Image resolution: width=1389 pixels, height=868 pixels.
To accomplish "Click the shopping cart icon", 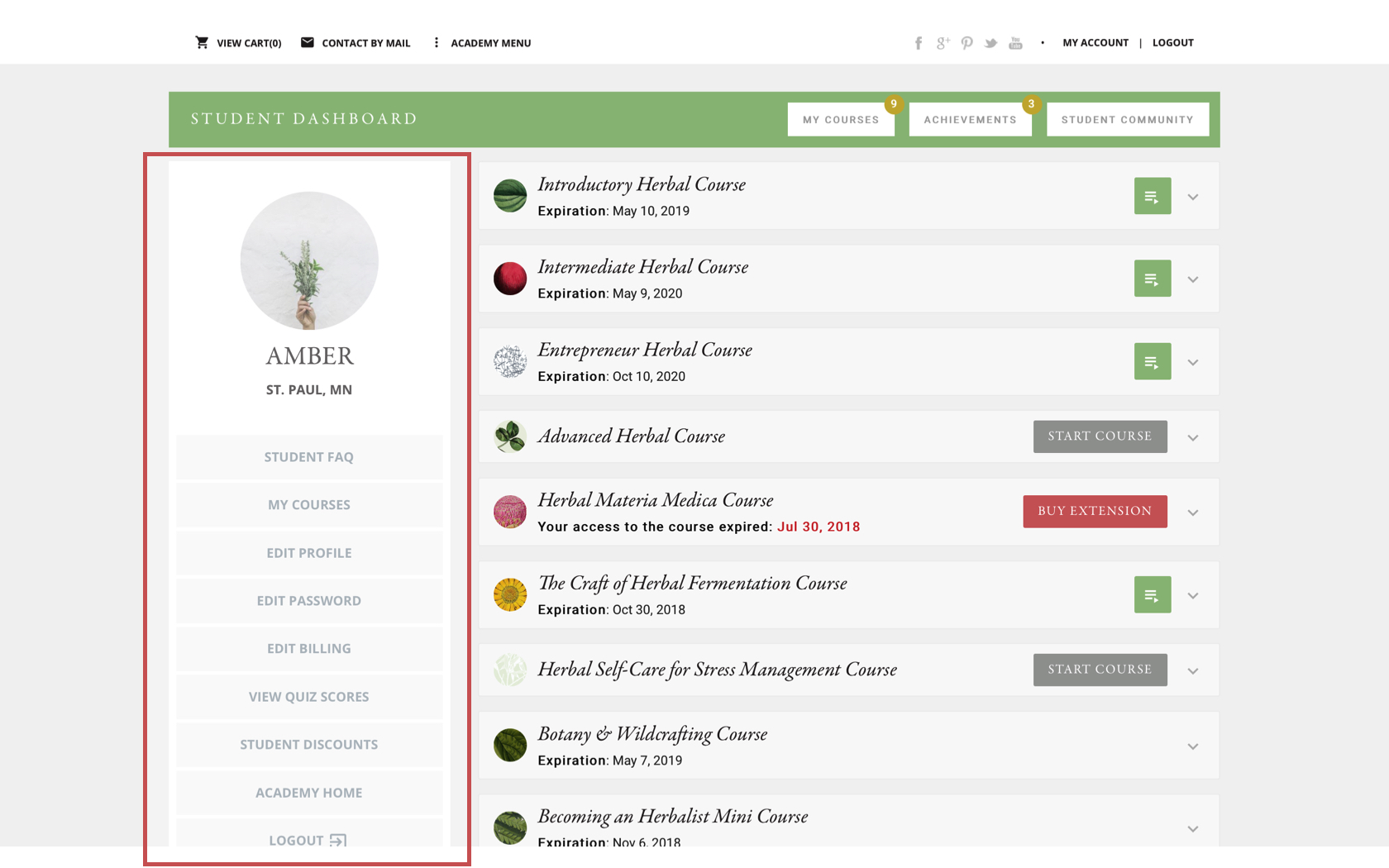I will [202, 42].
